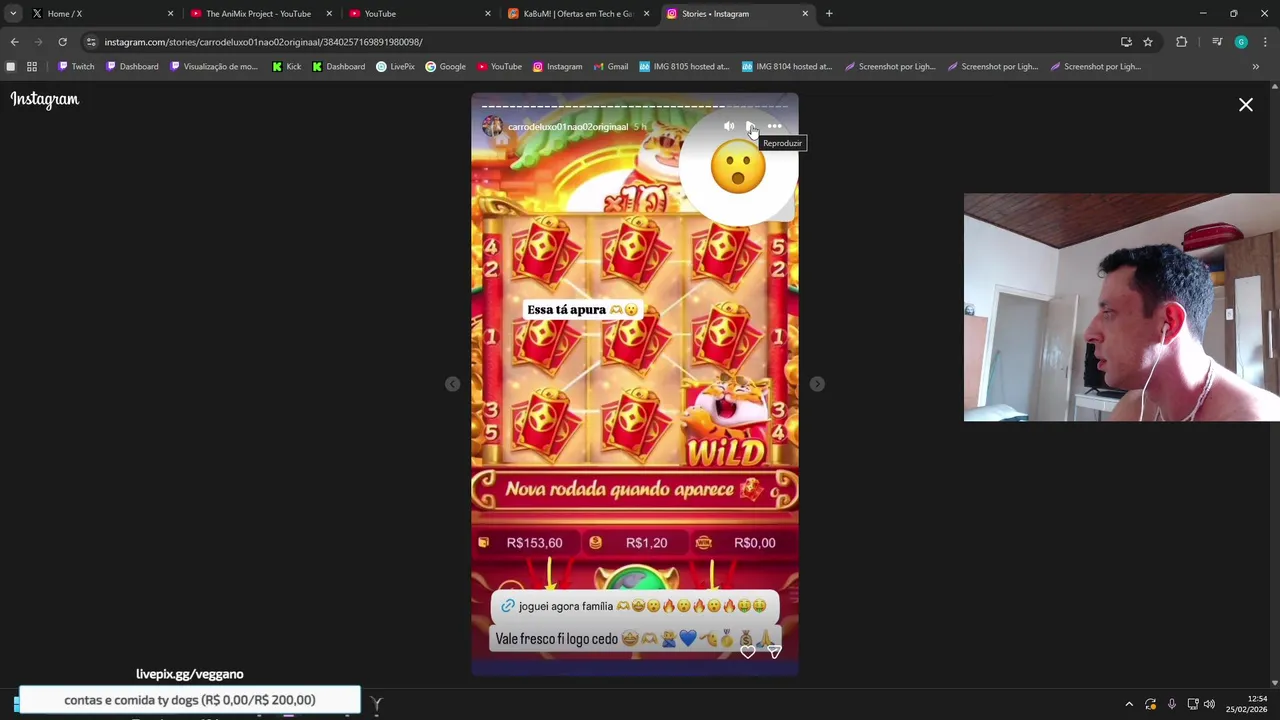Click the R$153,60 balance text
The height and width of the screenshot is (720, 1280).
pos(534,543)
